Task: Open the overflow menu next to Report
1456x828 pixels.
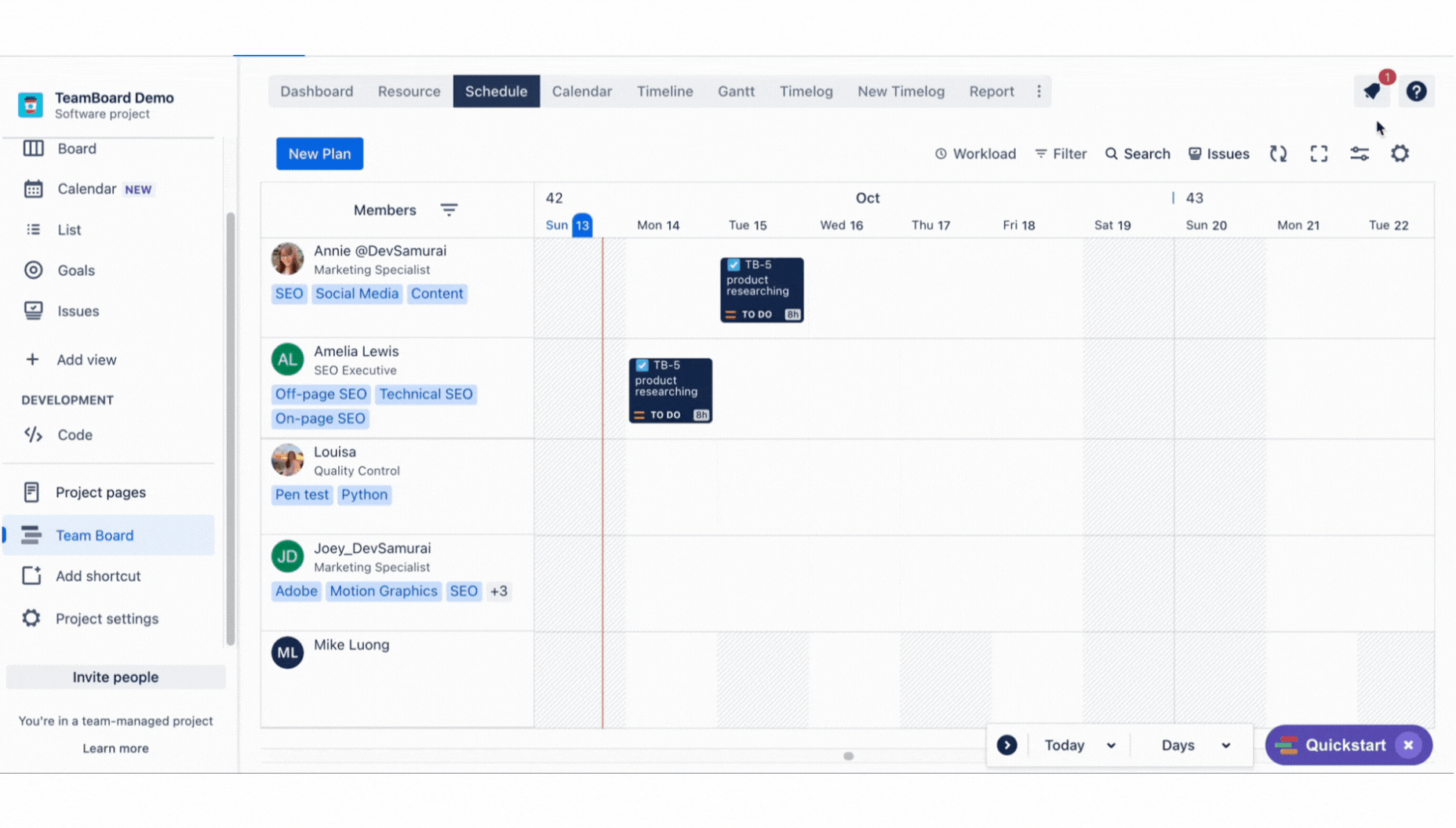Action: [x=1039, y=91]
